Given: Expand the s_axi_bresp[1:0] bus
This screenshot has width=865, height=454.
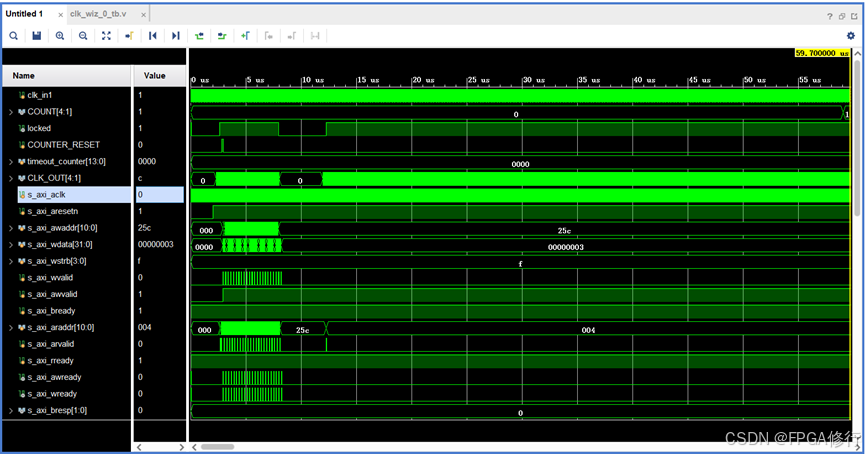Looking at the screenshot, I should pyautogui.click(x=10, y=410).
